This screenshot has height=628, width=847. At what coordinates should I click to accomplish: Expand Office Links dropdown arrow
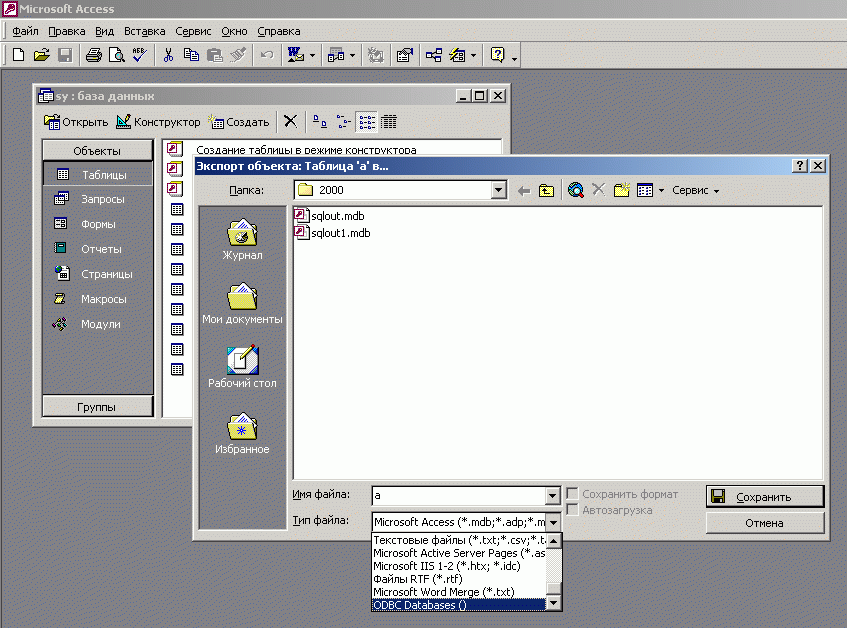(312, 55)
